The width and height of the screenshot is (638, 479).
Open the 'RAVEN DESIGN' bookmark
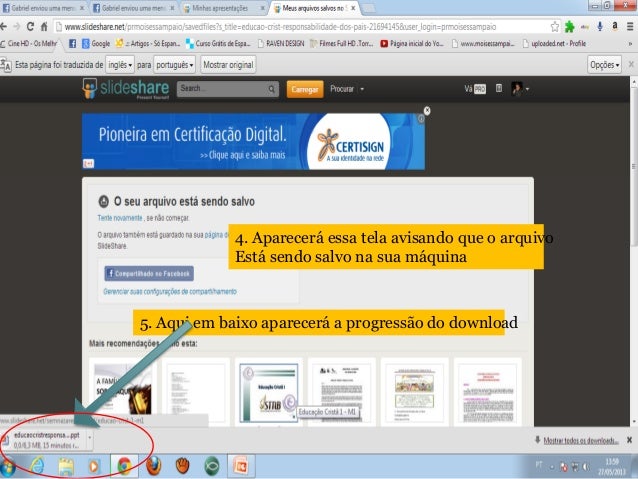pos(281,43)
